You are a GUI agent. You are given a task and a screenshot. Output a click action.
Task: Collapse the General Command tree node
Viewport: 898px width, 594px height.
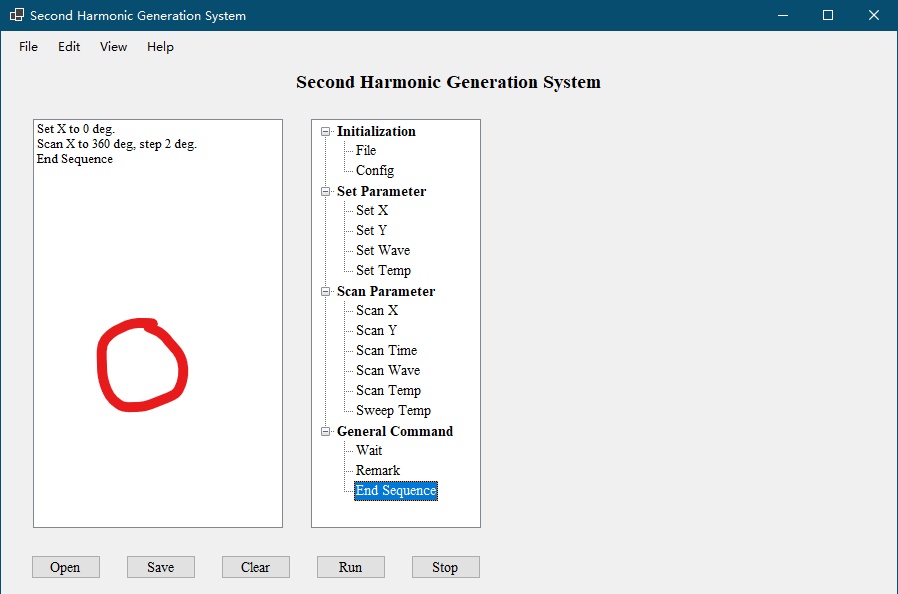pos(325,431)
